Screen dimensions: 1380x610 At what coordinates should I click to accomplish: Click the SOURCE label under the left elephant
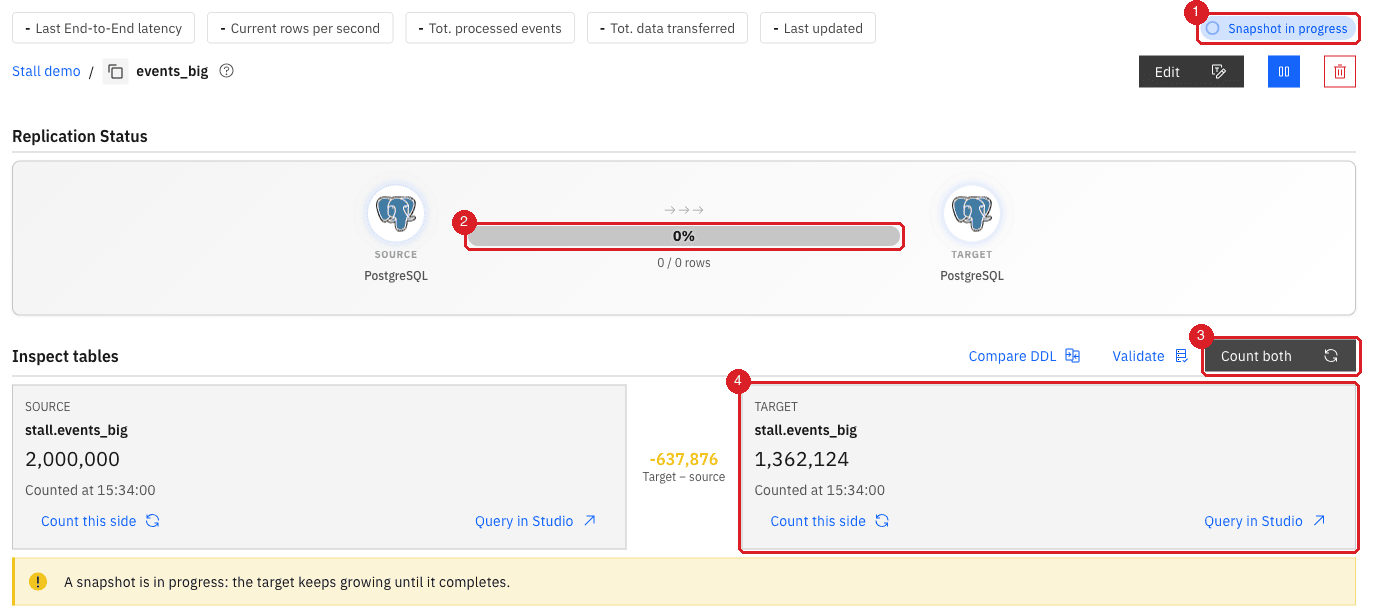[x=396, y=255]
